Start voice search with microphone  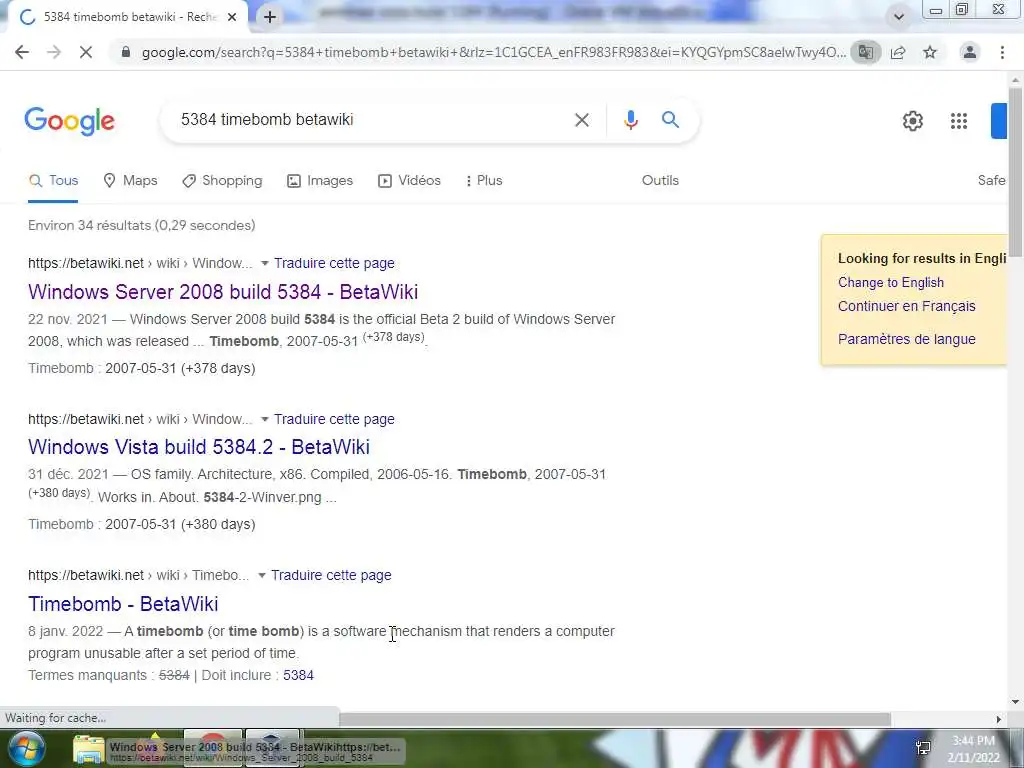point(630,120)
